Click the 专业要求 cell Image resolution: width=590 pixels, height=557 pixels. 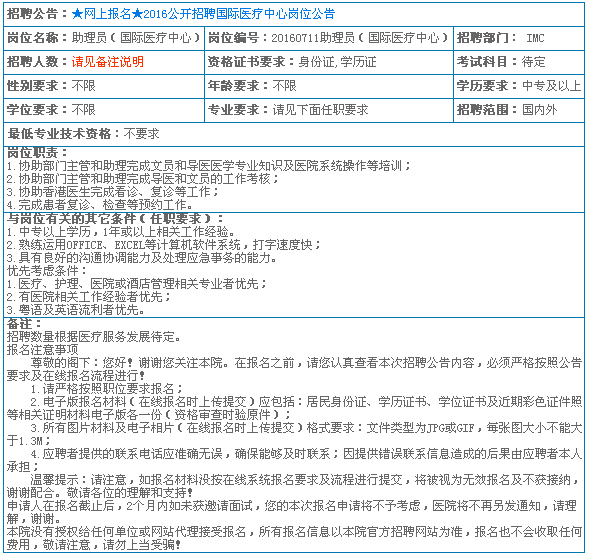point(329,110)
